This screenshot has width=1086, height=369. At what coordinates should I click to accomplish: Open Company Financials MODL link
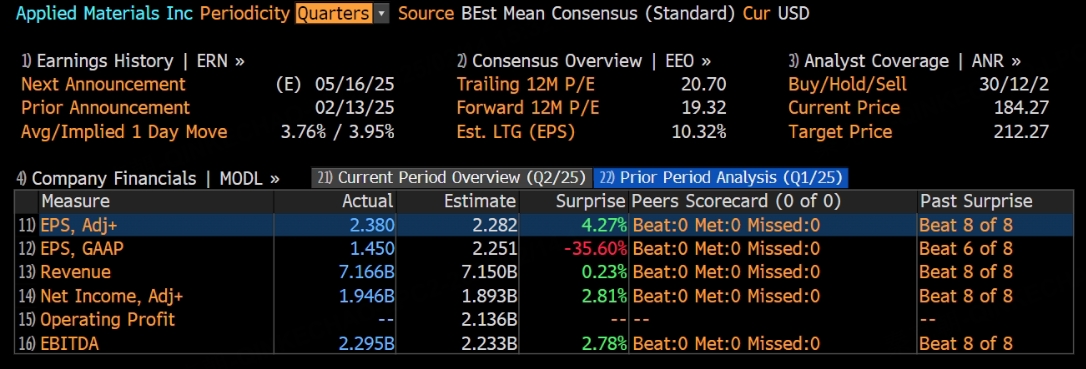(x=148, y=178)
